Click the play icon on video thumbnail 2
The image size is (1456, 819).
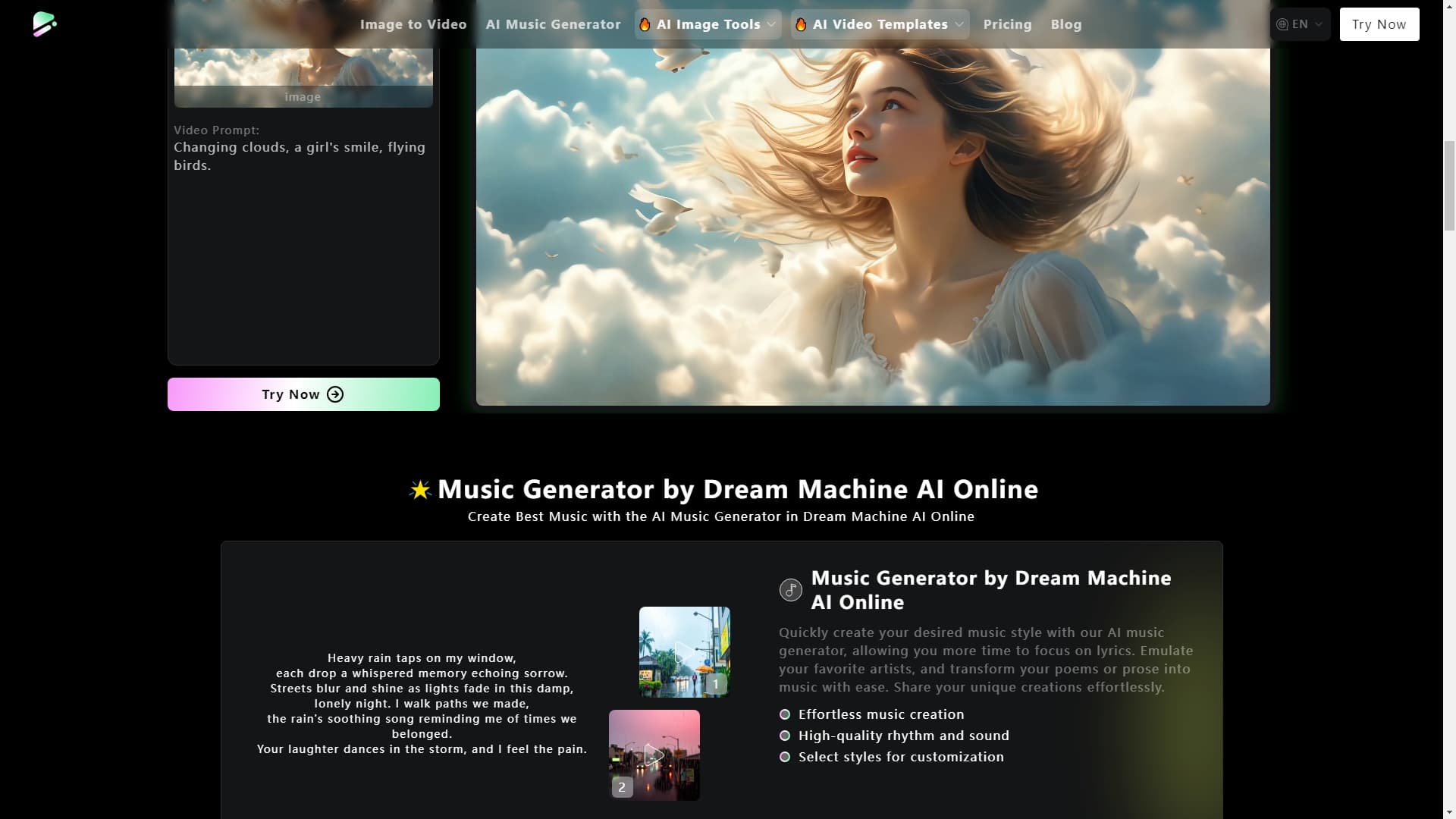pyautogui.click(x=654, y=755)
